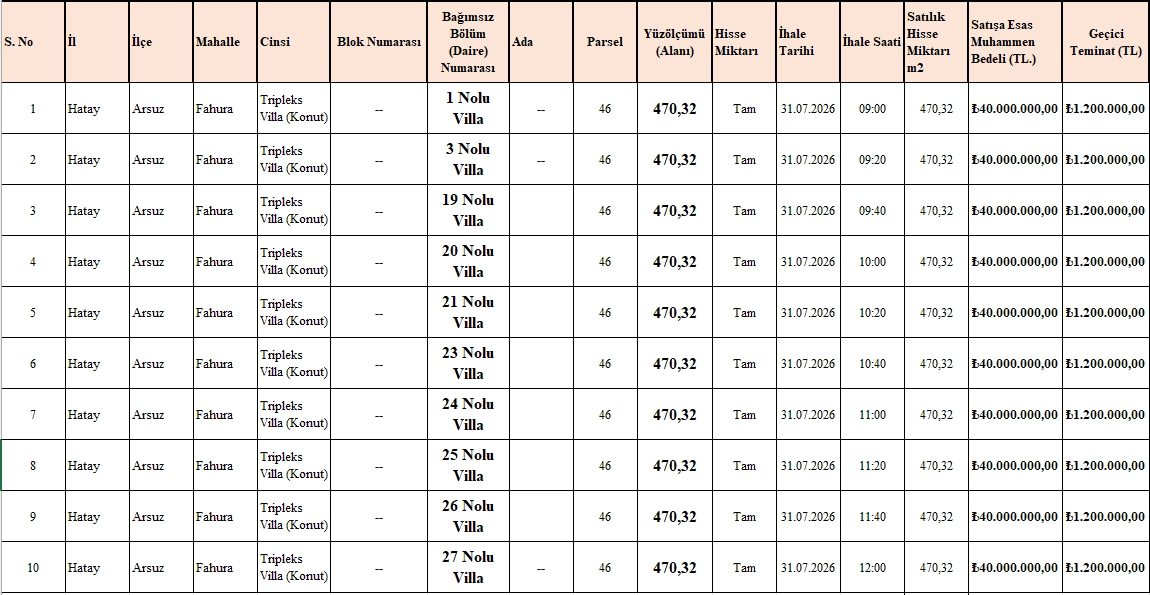The width and height of the screenshot is (1150, 595).
Task: Click the 12:00 ihale saati cell
Action: click(x=872, y=568)
